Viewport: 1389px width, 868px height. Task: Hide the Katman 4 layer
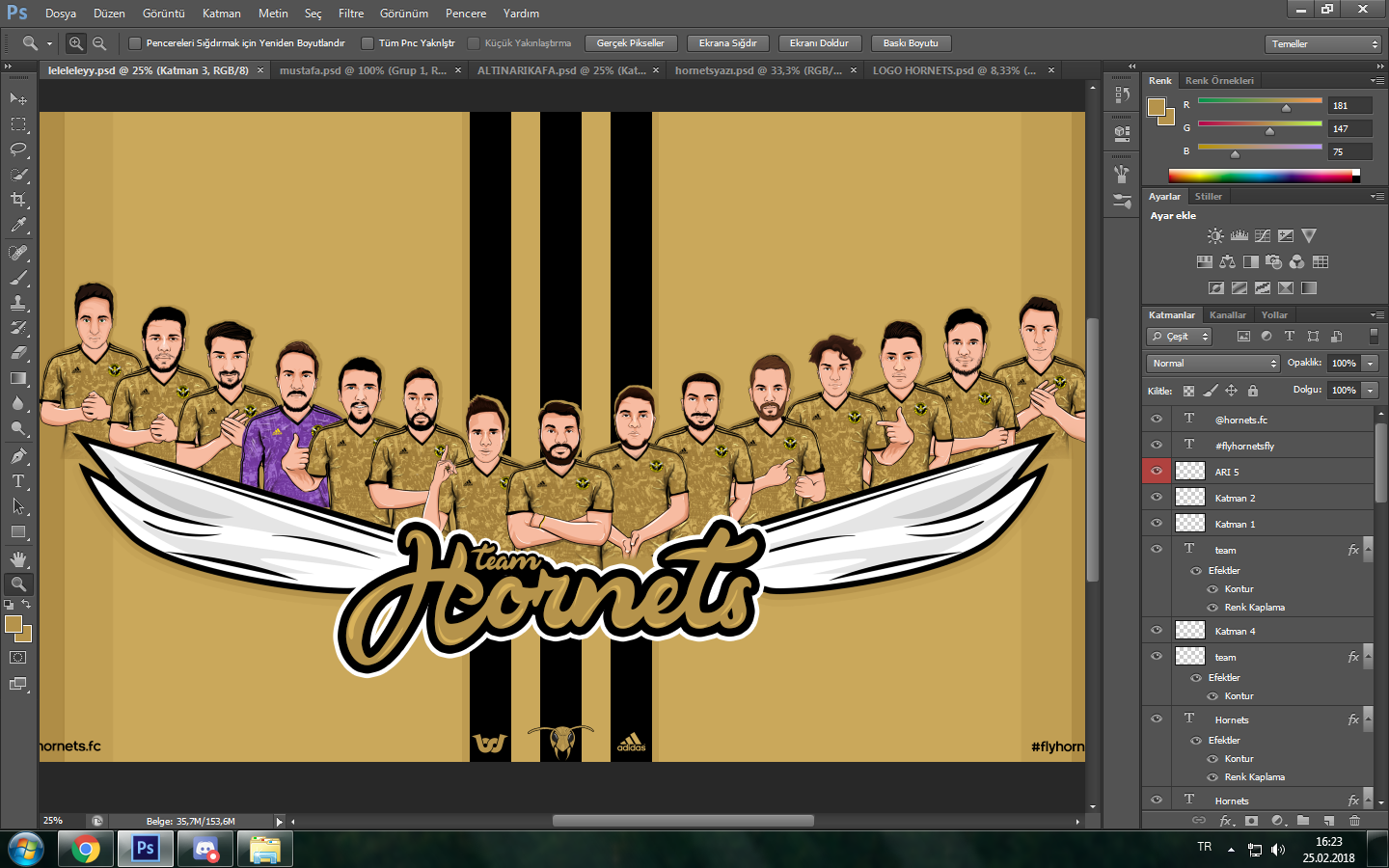[1157, 631]
